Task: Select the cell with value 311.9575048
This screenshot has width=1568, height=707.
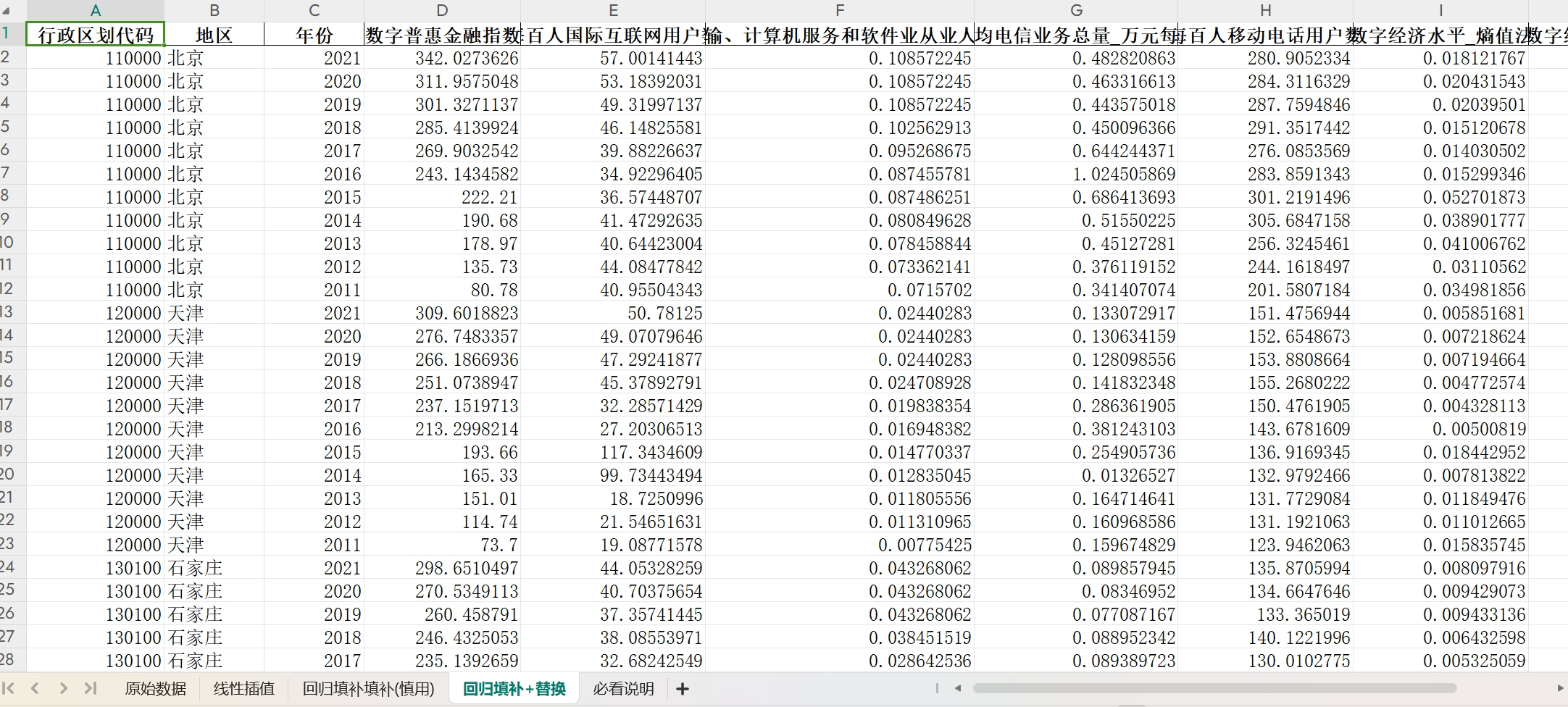Action: tap(442, 81)
